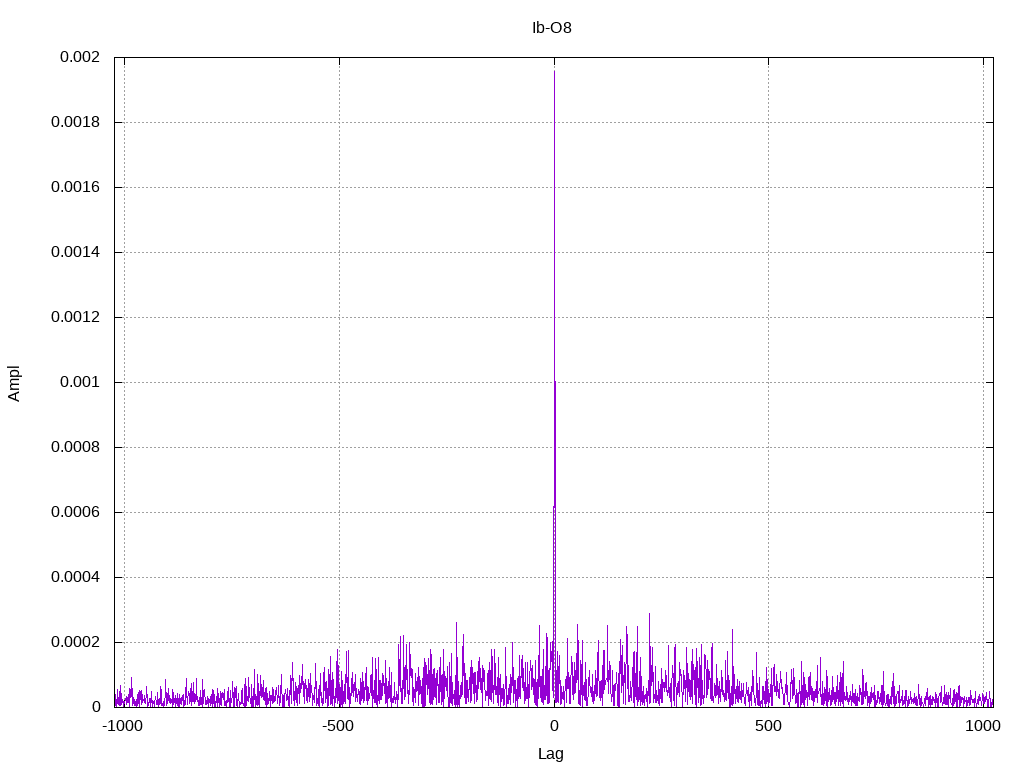Viewport: 1024px width, 768px height.
Task: Click the 500 x-axis tick label
Action: point(768,726)
